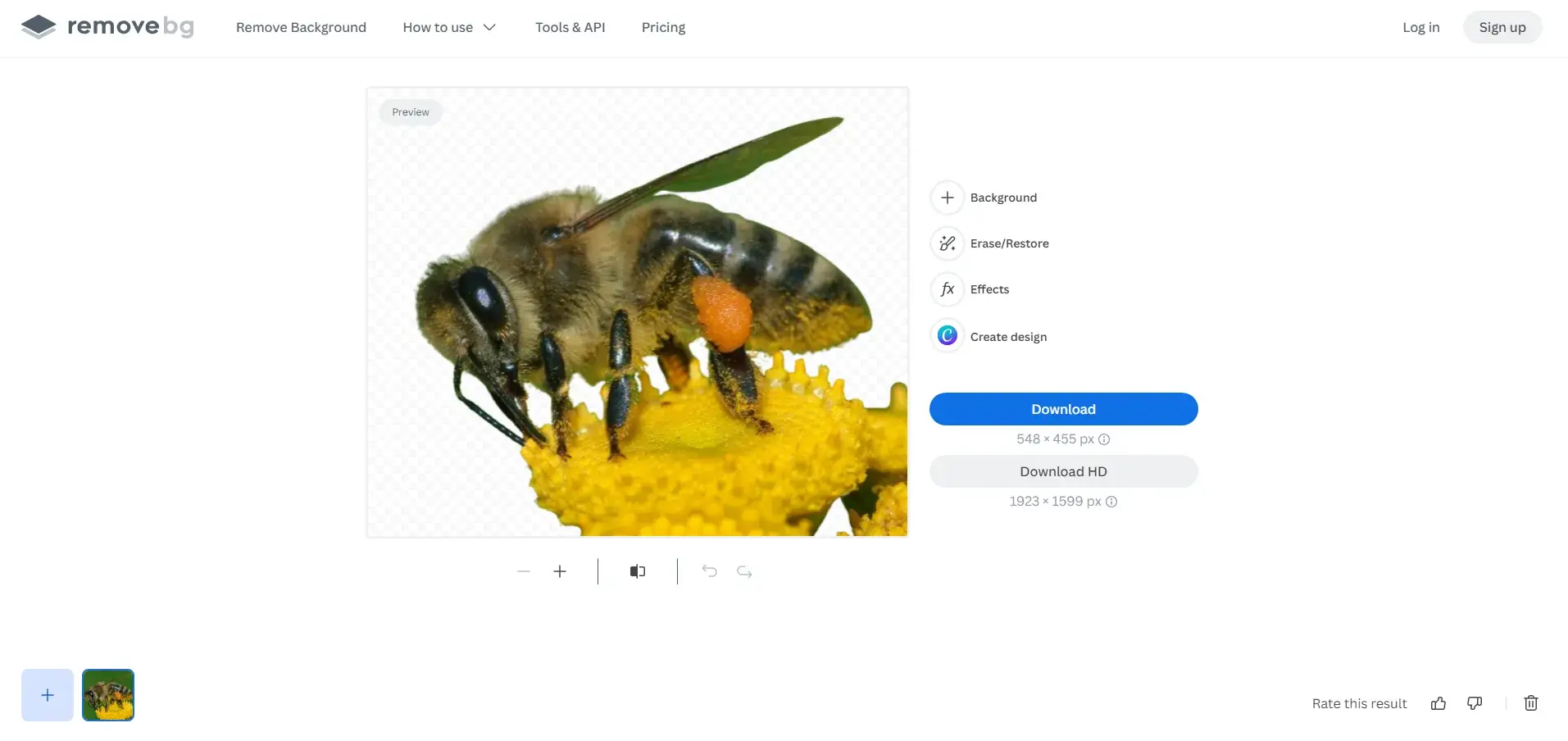Zoom out with the minus icon

pos(524,571)
